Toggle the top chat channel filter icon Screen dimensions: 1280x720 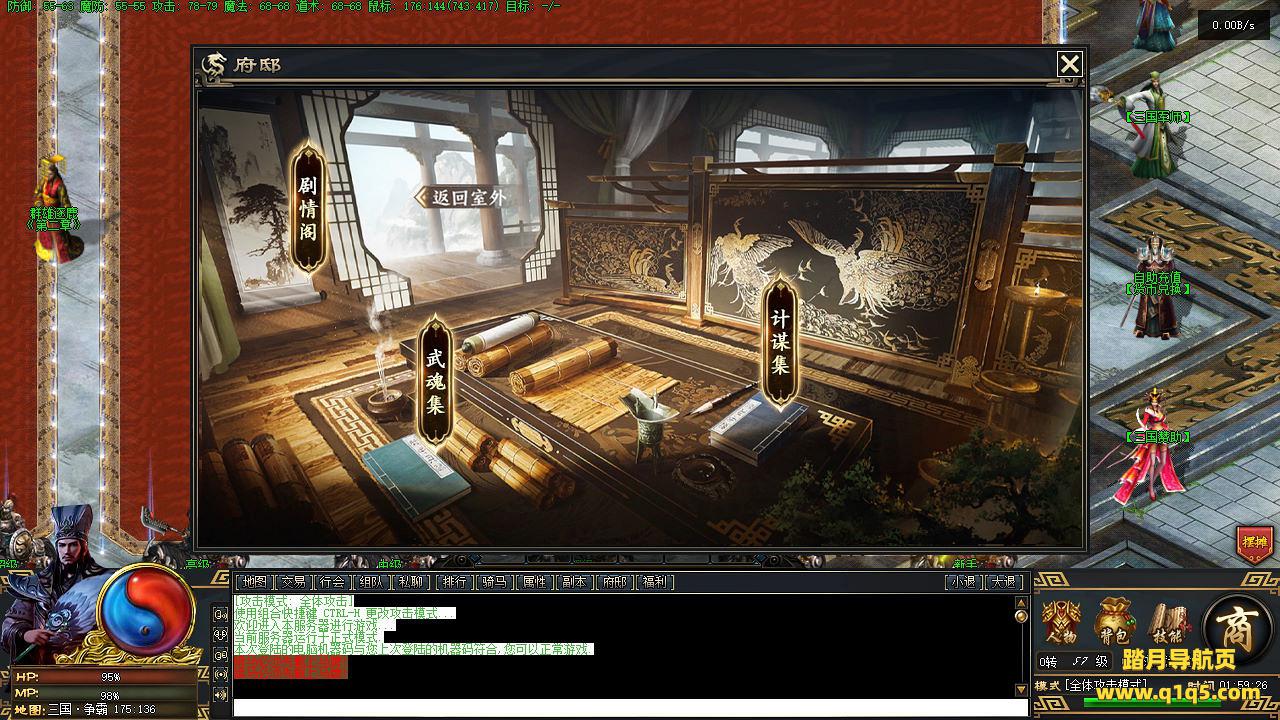(221, 615)
